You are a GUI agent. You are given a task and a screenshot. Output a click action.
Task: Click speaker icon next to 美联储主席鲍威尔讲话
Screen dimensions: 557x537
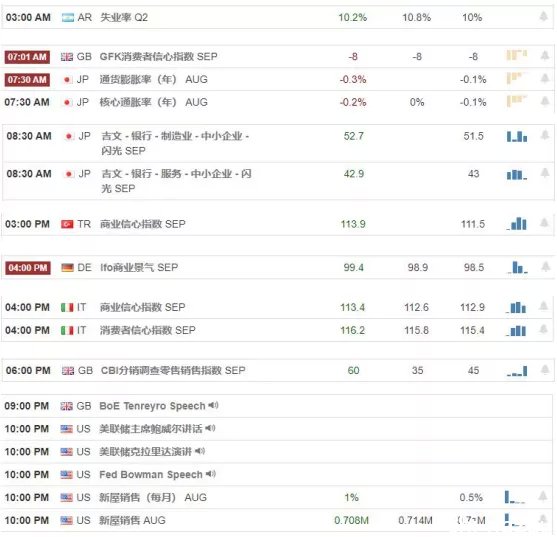(x=210, y=428)
